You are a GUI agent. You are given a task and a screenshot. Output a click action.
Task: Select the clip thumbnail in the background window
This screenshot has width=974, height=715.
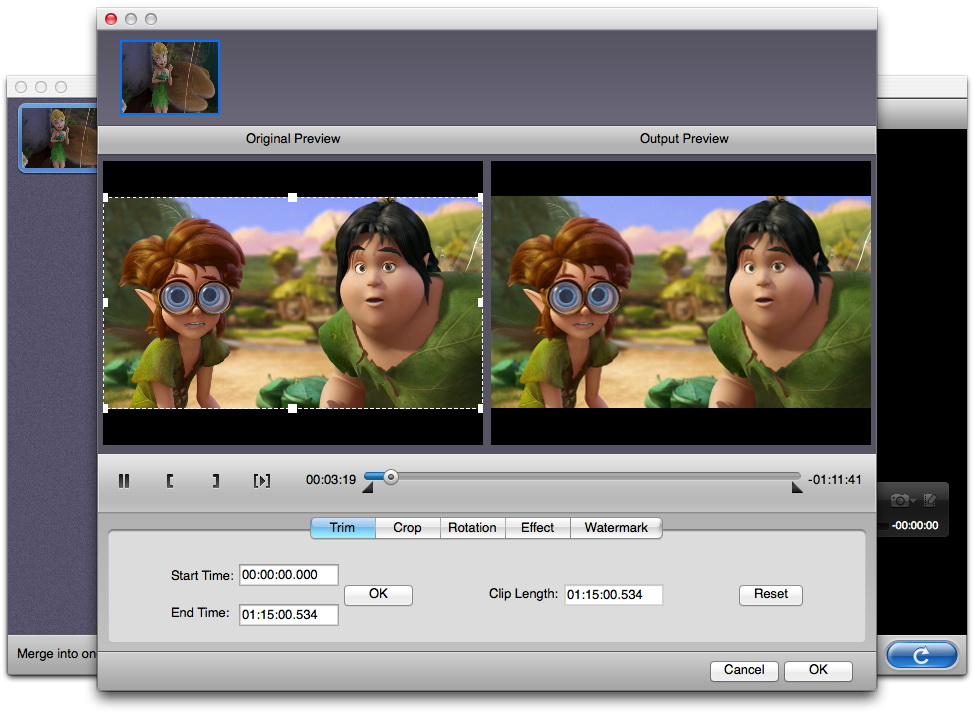click(x=59, y=138)
